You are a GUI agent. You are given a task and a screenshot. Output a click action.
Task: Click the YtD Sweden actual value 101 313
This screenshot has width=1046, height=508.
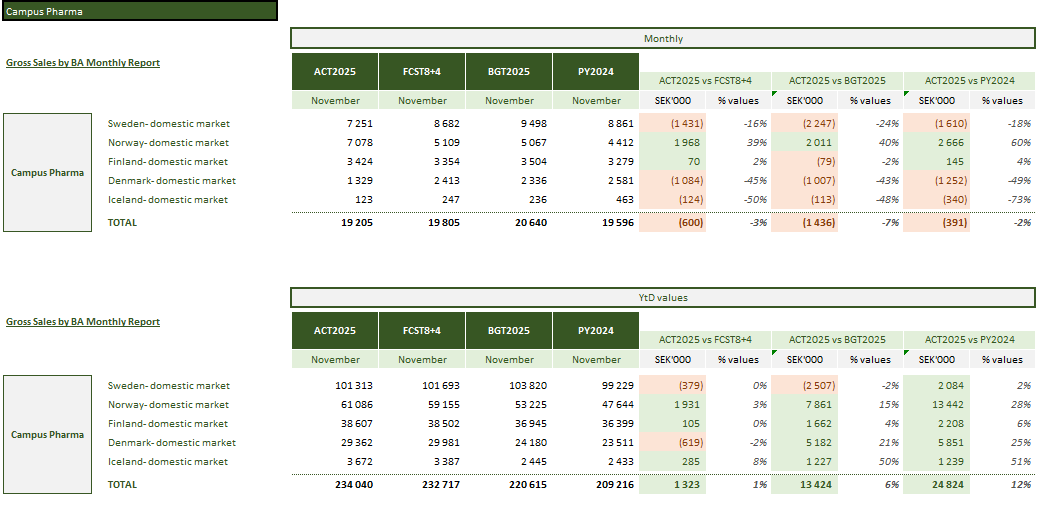click(x=348, y=386)
